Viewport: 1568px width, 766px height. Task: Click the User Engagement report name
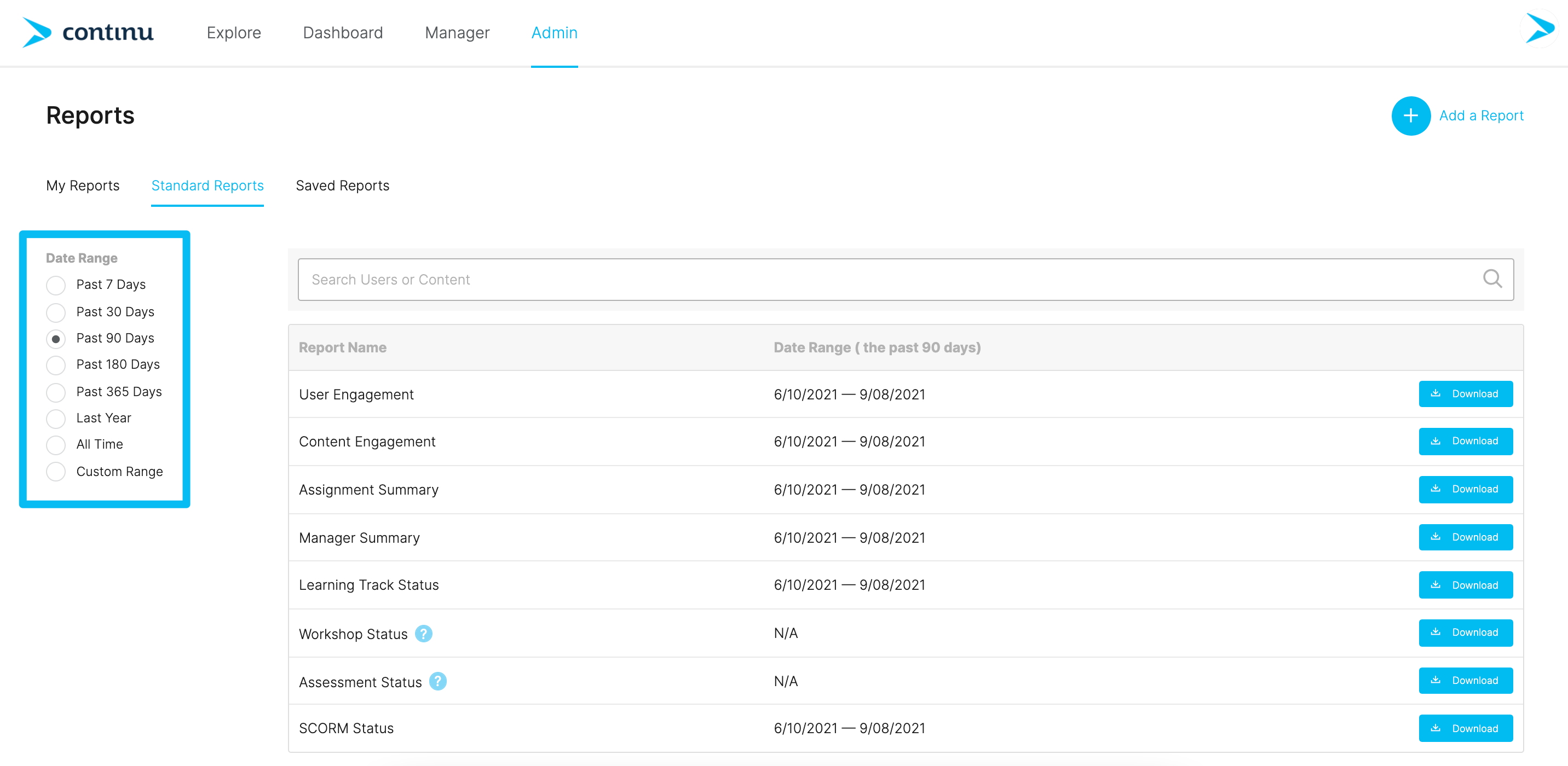[x=356, y=394]
